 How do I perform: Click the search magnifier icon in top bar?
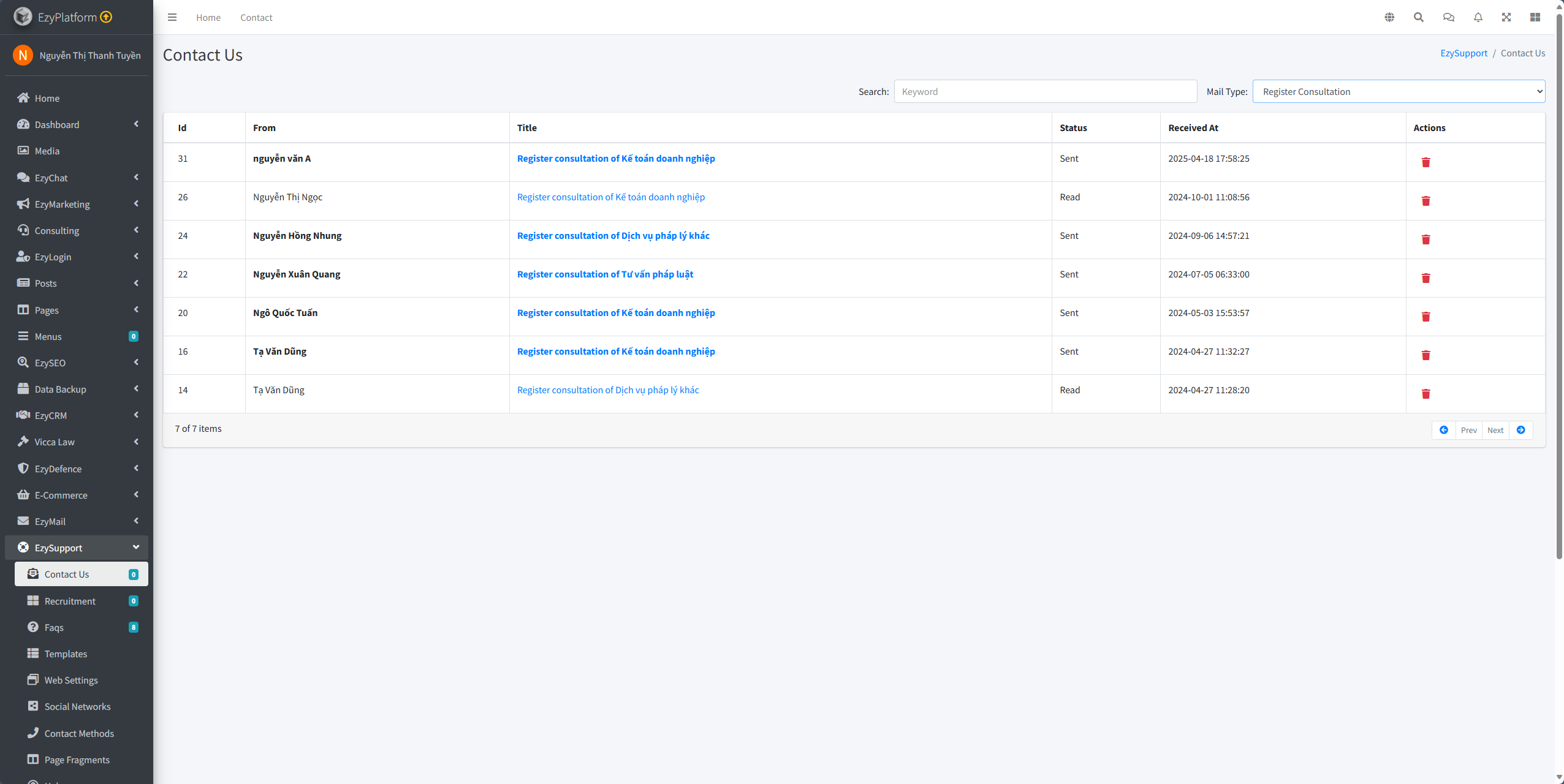pyautogui.click(x=1419, y=17)
